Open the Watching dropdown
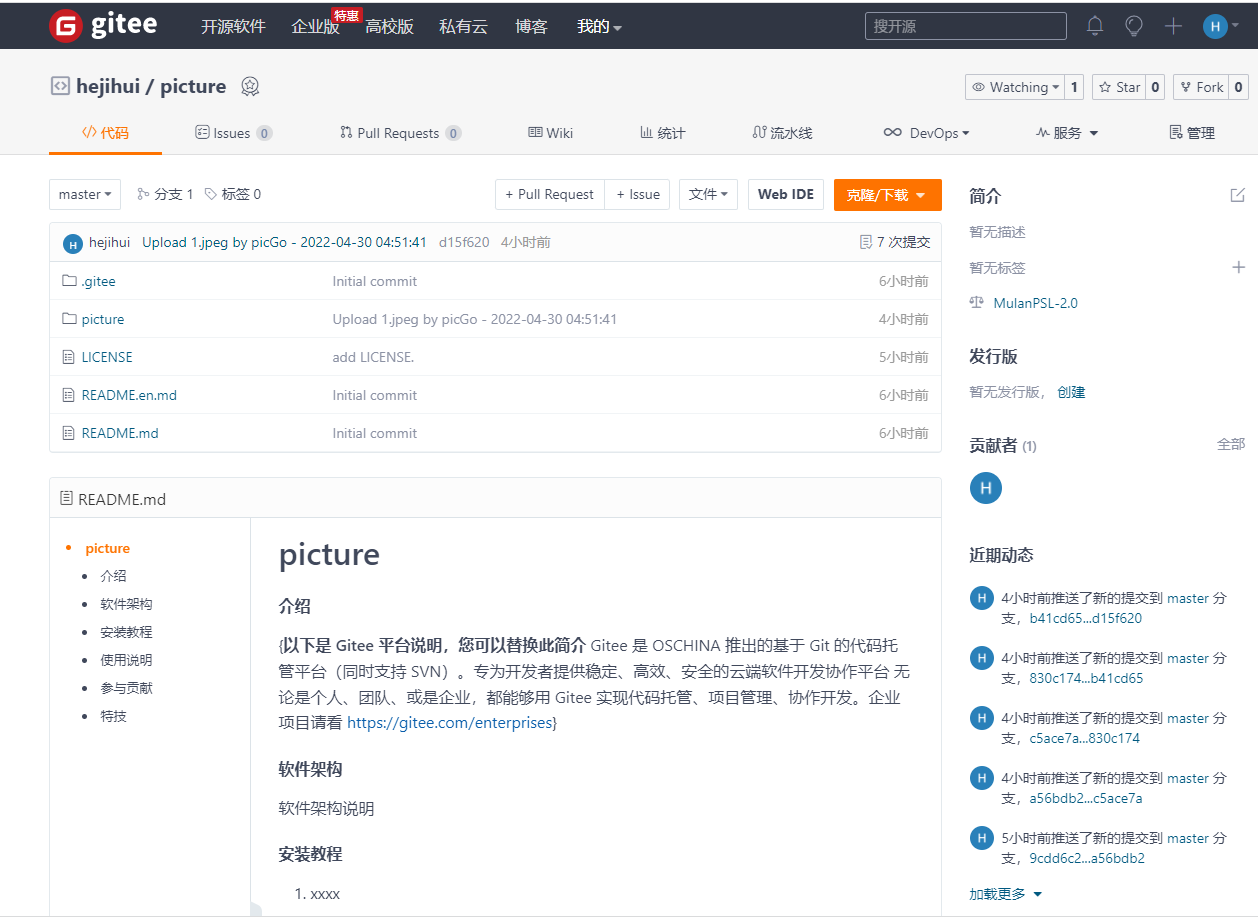This screenshot has height=918, width=1258. [1014, 87]
